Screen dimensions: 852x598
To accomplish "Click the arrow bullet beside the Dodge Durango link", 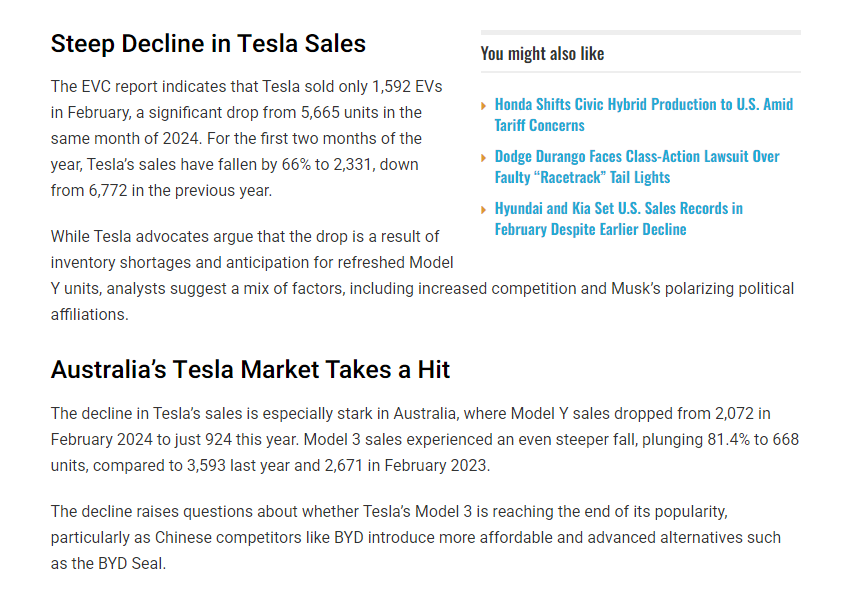I will coord(485,157).
